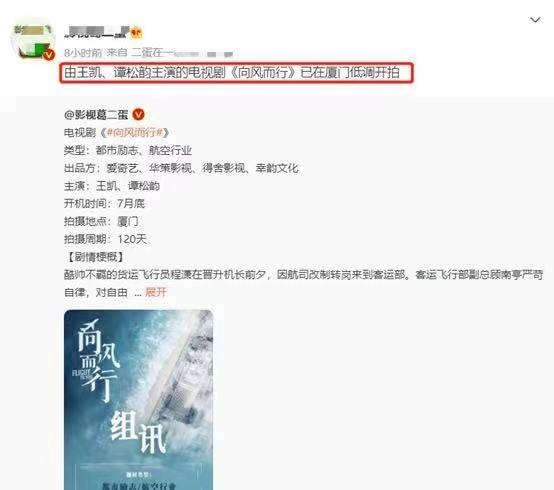Click the 拍摄周期：120天 line
This screenshot has width=554, height=490.
[105, 239]
